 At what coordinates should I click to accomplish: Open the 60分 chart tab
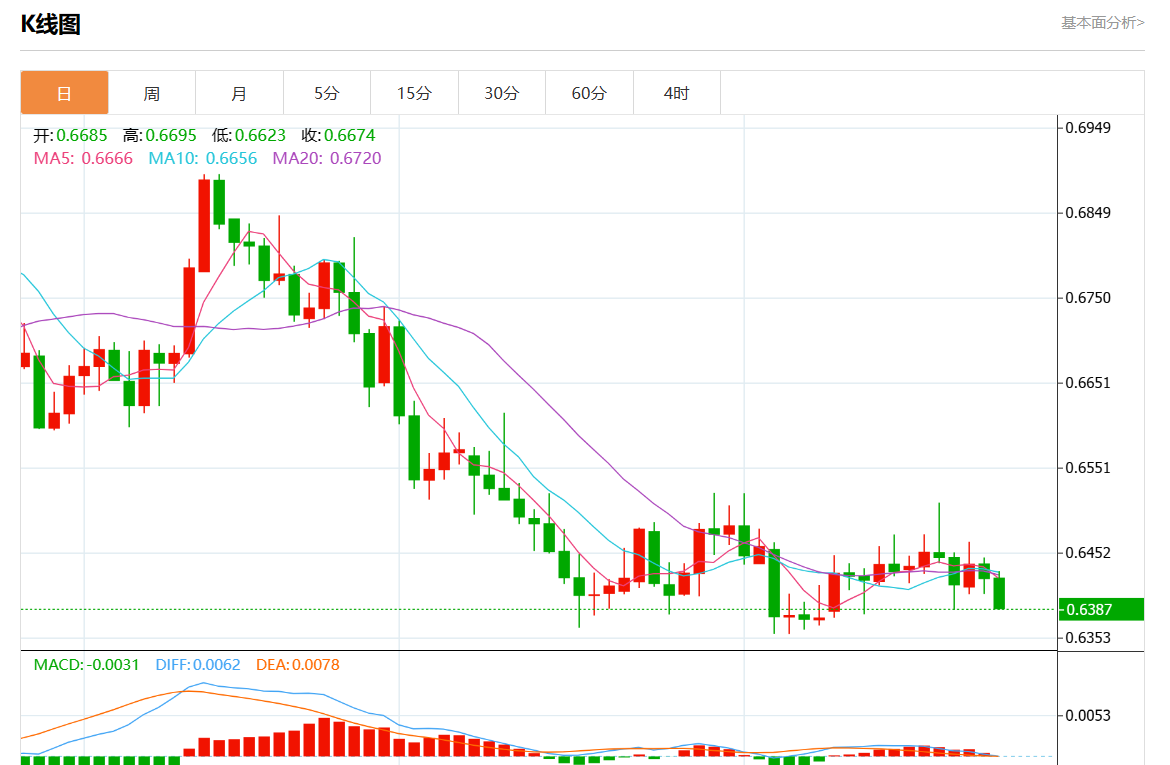click(x=589, y=93)
